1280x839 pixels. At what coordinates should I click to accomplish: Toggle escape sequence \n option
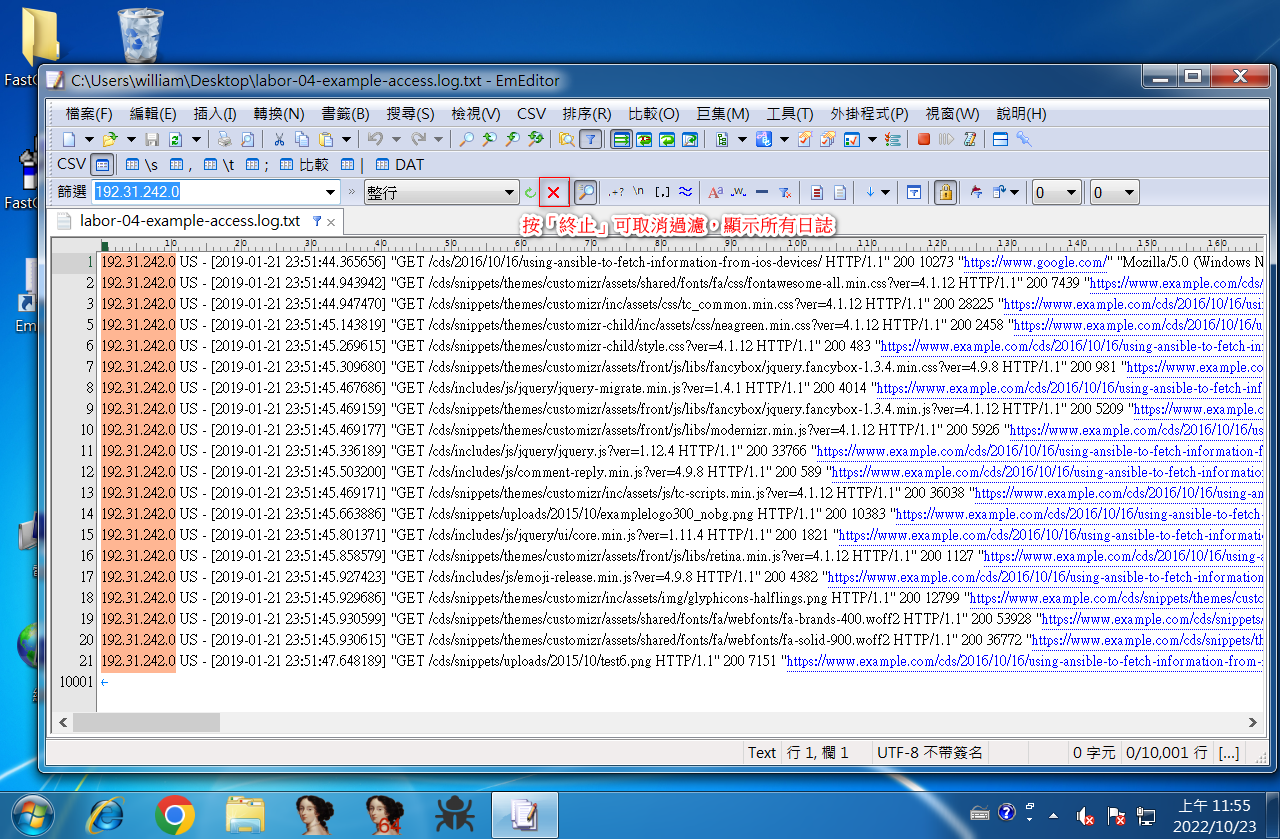pyautogui.click(x=639, y=192)
